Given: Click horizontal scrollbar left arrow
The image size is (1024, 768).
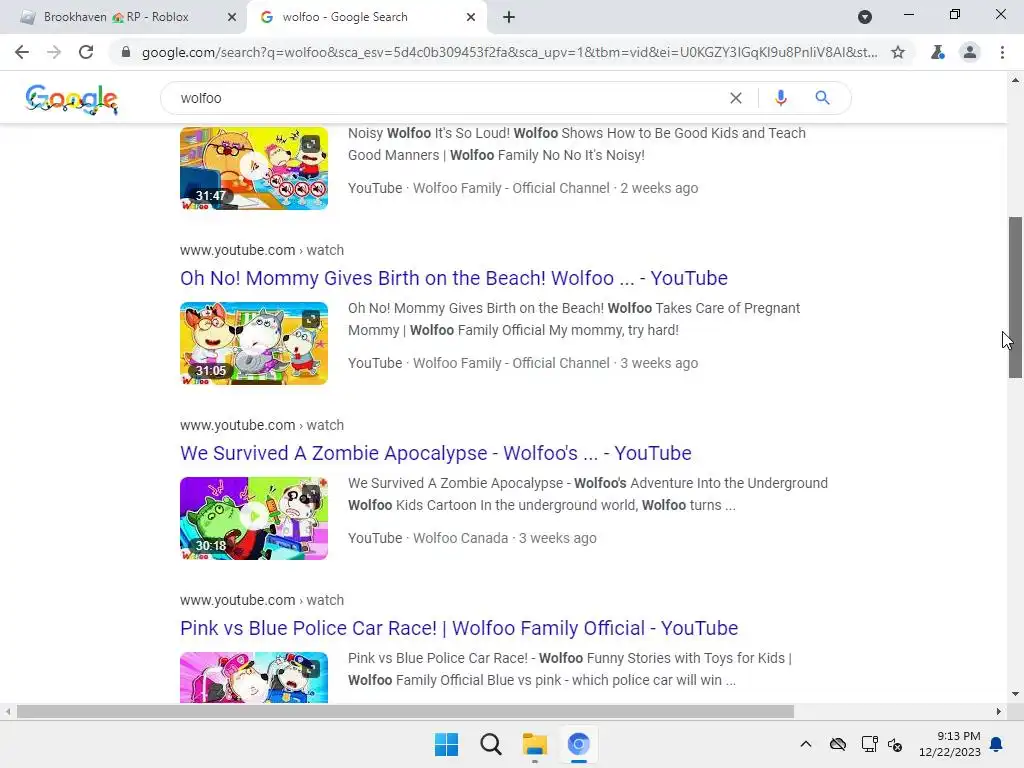Looking at the screenshot, I should tap(7, 711).
